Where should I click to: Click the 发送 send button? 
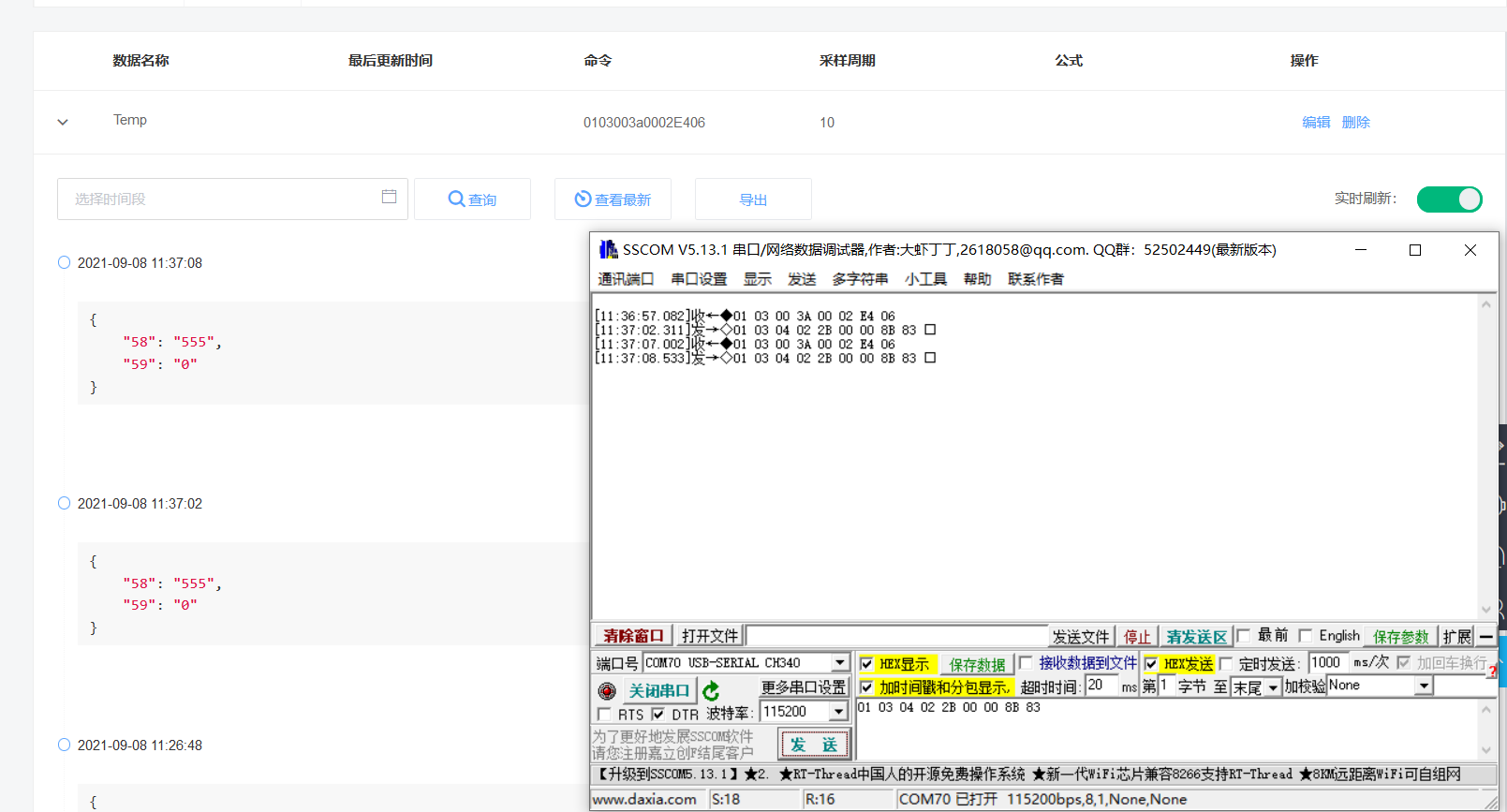tap(814, 745)
